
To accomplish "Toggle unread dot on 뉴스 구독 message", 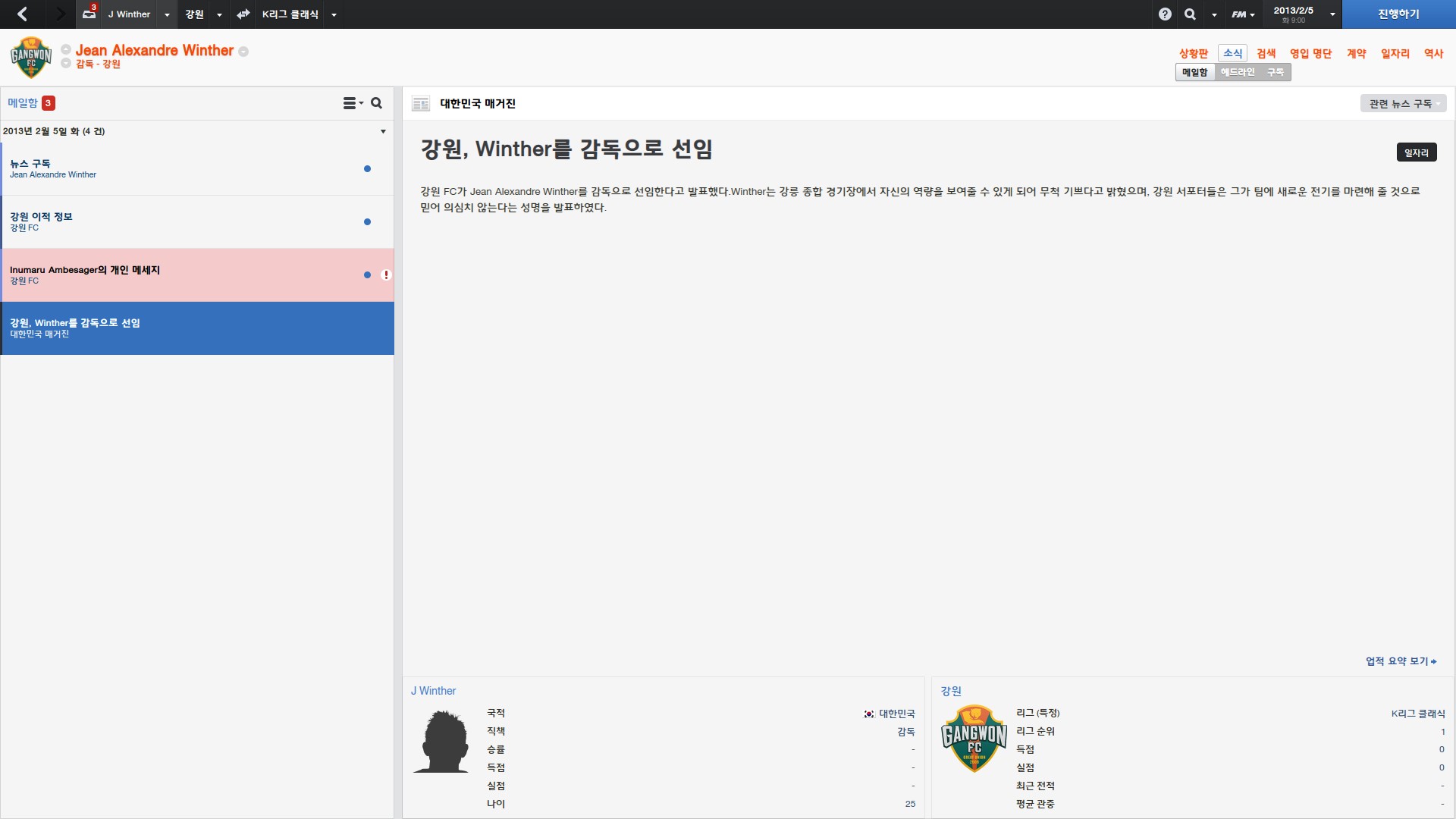I will tap(367, 169).
